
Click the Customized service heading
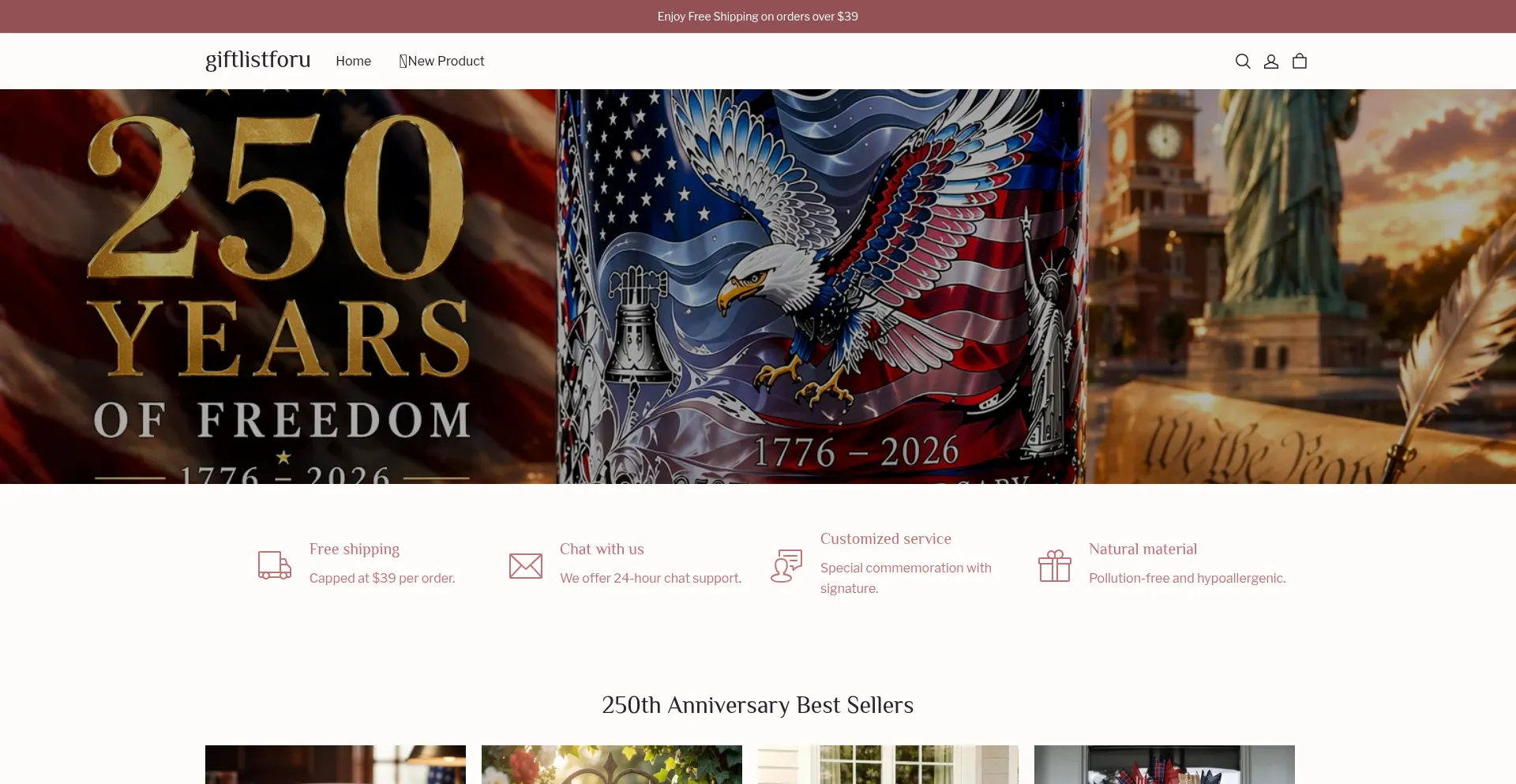[x=886, y=538]
